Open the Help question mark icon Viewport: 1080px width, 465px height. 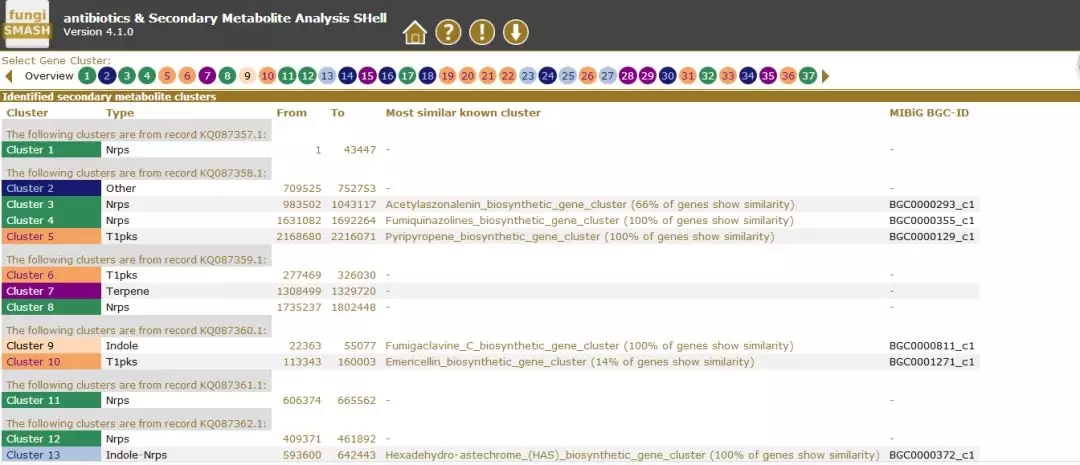[448, 33]
